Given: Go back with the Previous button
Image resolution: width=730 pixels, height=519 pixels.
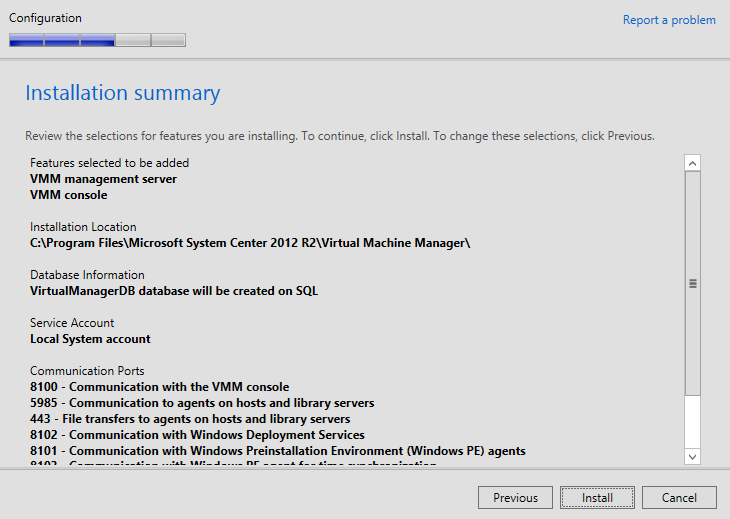Looking at the screenshot, I should [x=515, y=497].
